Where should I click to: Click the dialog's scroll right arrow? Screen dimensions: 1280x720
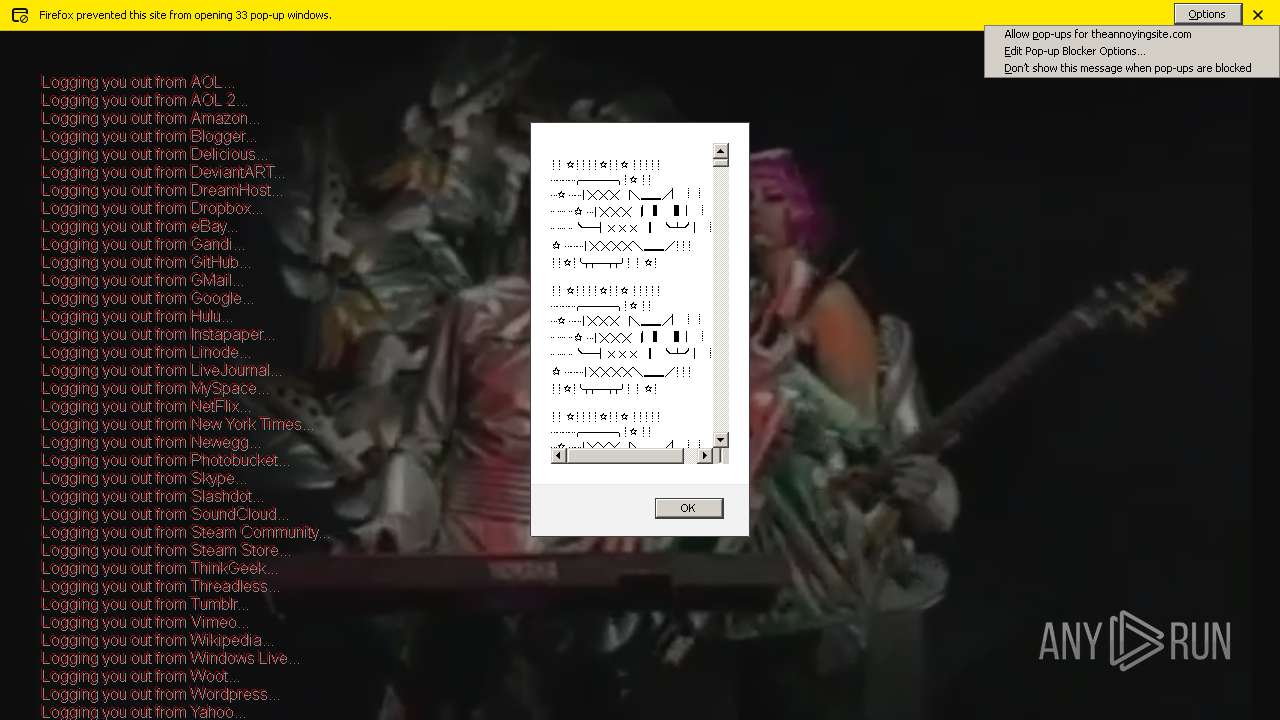tap(704, 456)
